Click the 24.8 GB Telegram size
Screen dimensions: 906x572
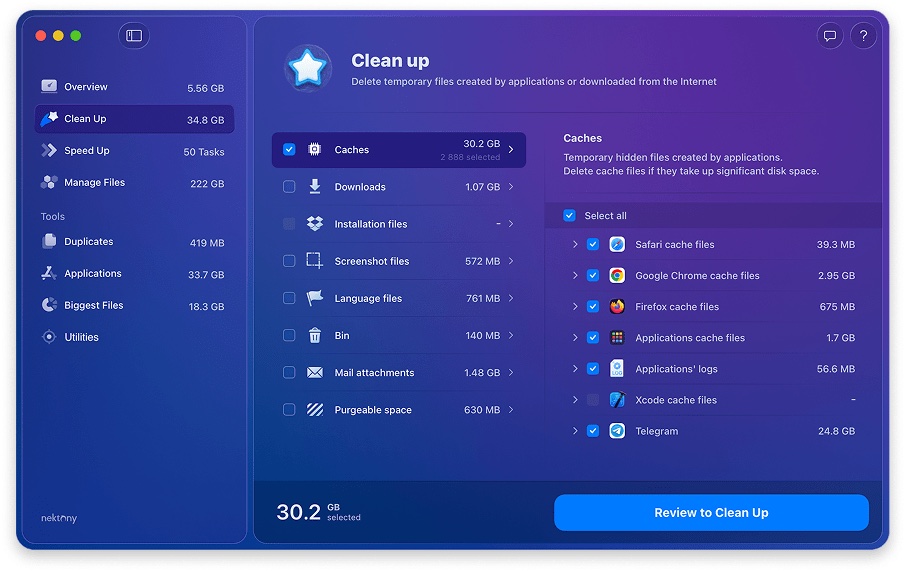coord(836,431)
